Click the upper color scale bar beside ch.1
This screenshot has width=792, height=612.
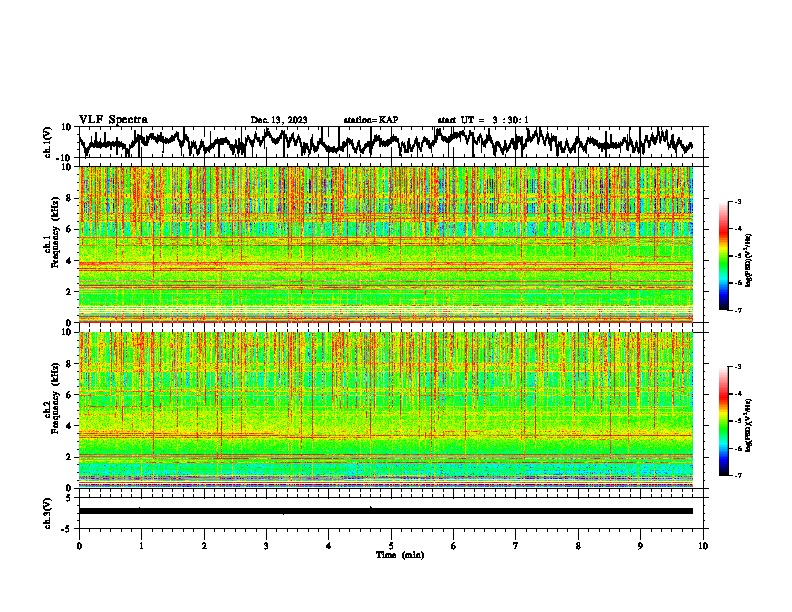coord(724,256)
